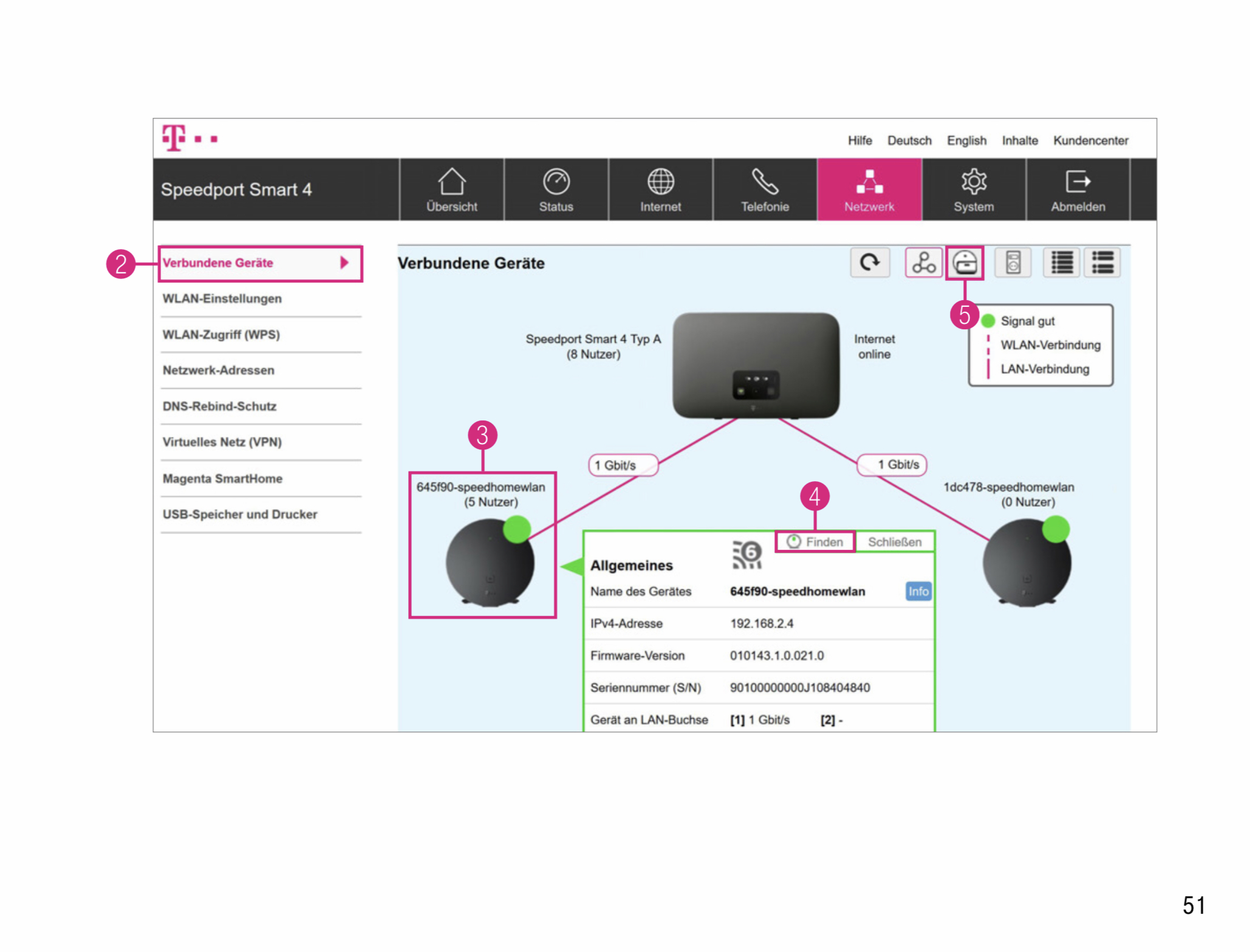Click the smart plug devices icon

pyautogui.click(x=1013, y=263)
